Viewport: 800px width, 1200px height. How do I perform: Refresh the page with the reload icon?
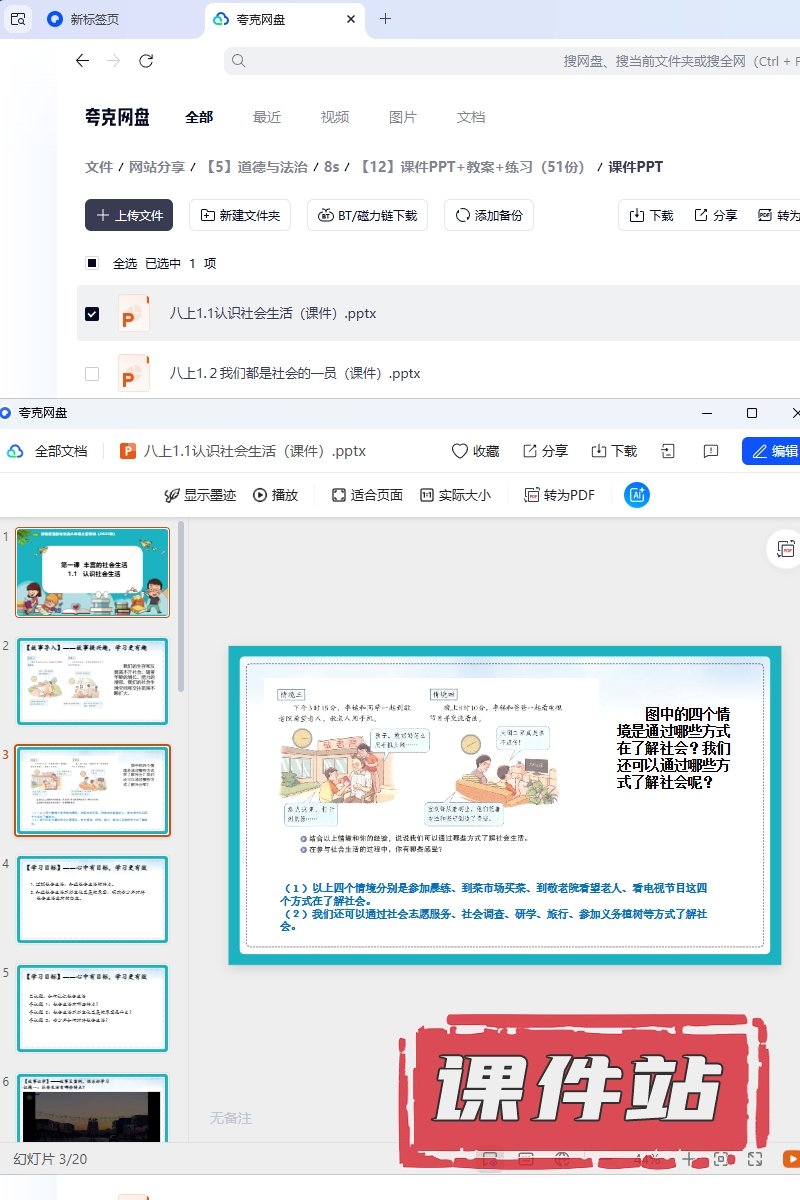coord(146,61)
